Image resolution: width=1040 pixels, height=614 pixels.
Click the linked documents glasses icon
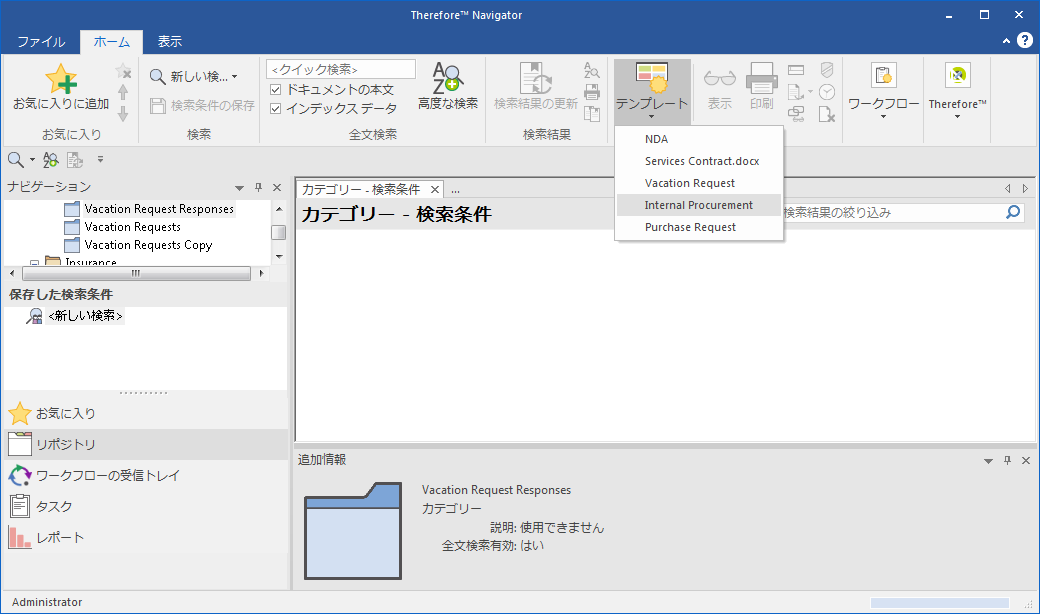tap(797, 114)
